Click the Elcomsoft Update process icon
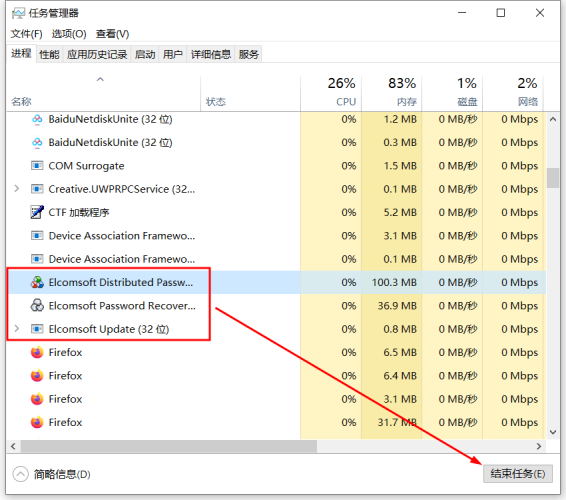The width and height of the screenshot is (566, 500). tap(37, 329)
